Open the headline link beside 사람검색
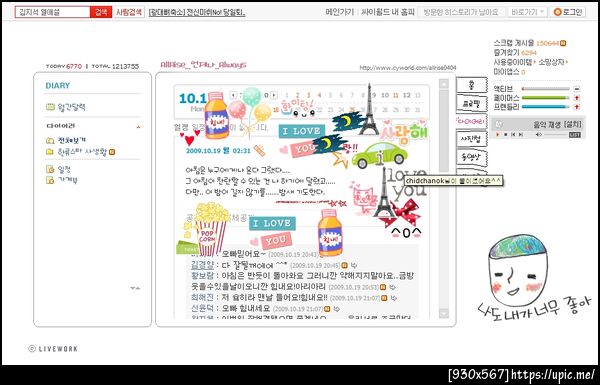The height and width of the screenshot is (385, 600). (x=197, y=13)
